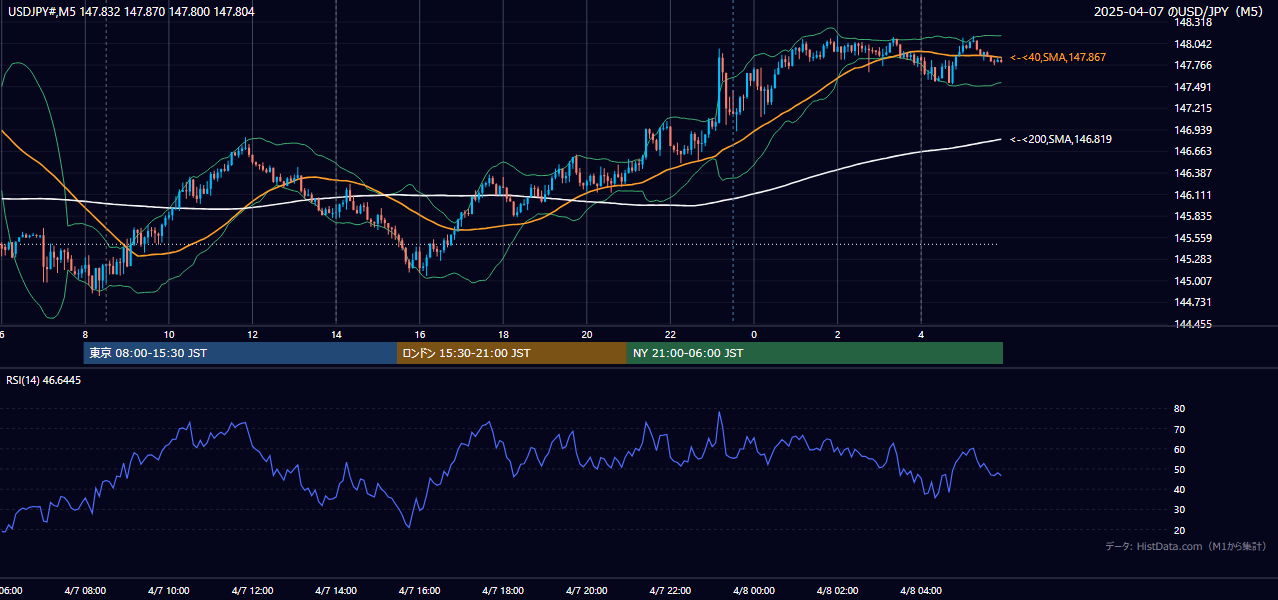
Task: Click the 4/8 02:00 date label
Action: tap(837, 591)
